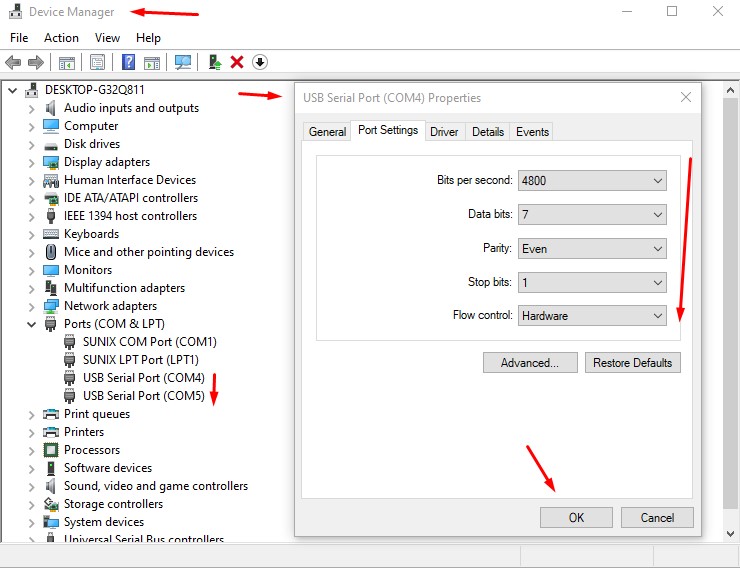The height and width of the screenshot is (568, 740).
Task: Open the Parity dropdown
Action: (x=592, y=249)
